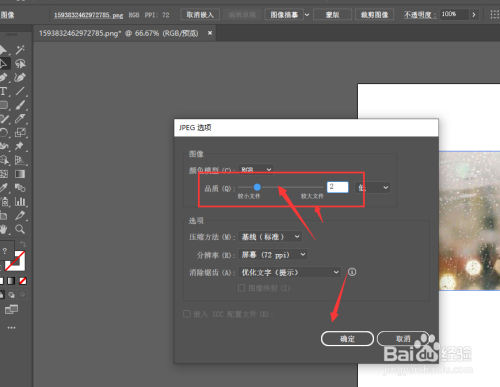Select the Column Graph tool
This screenshot has width=500, height=387.
21,202
